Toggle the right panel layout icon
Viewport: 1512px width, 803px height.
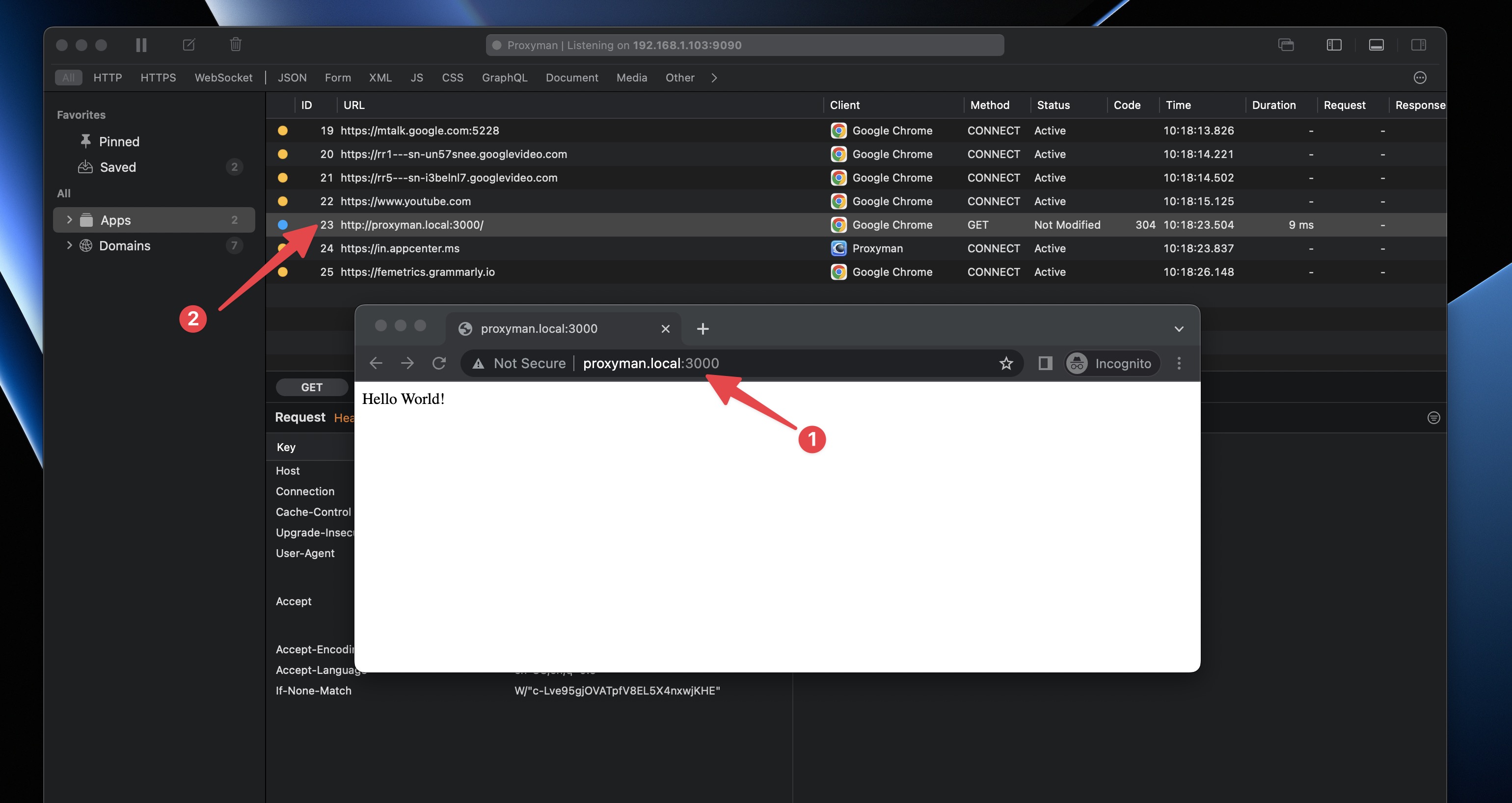[x=1418, y=45]
